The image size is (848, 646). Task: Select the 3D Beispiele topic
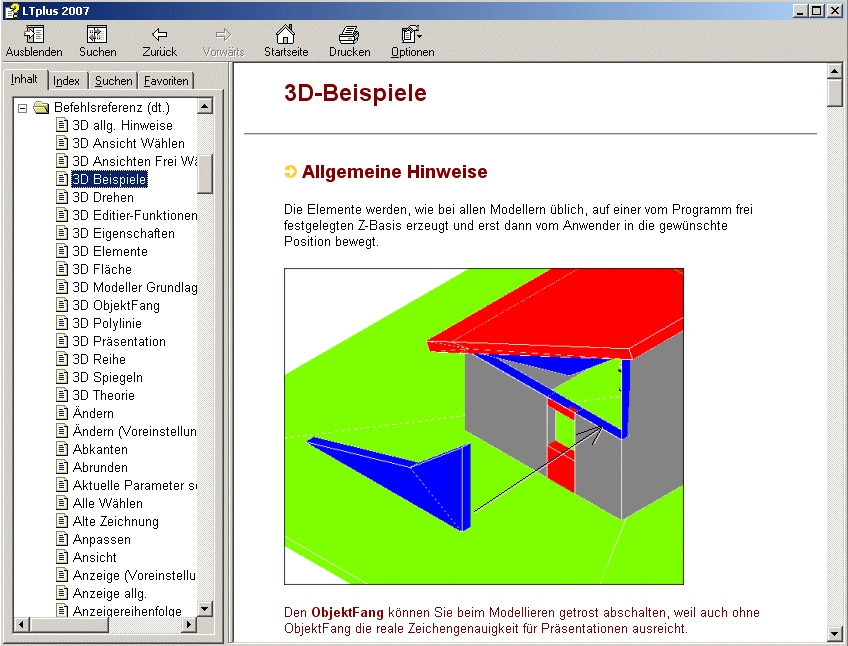pos(109,179)
